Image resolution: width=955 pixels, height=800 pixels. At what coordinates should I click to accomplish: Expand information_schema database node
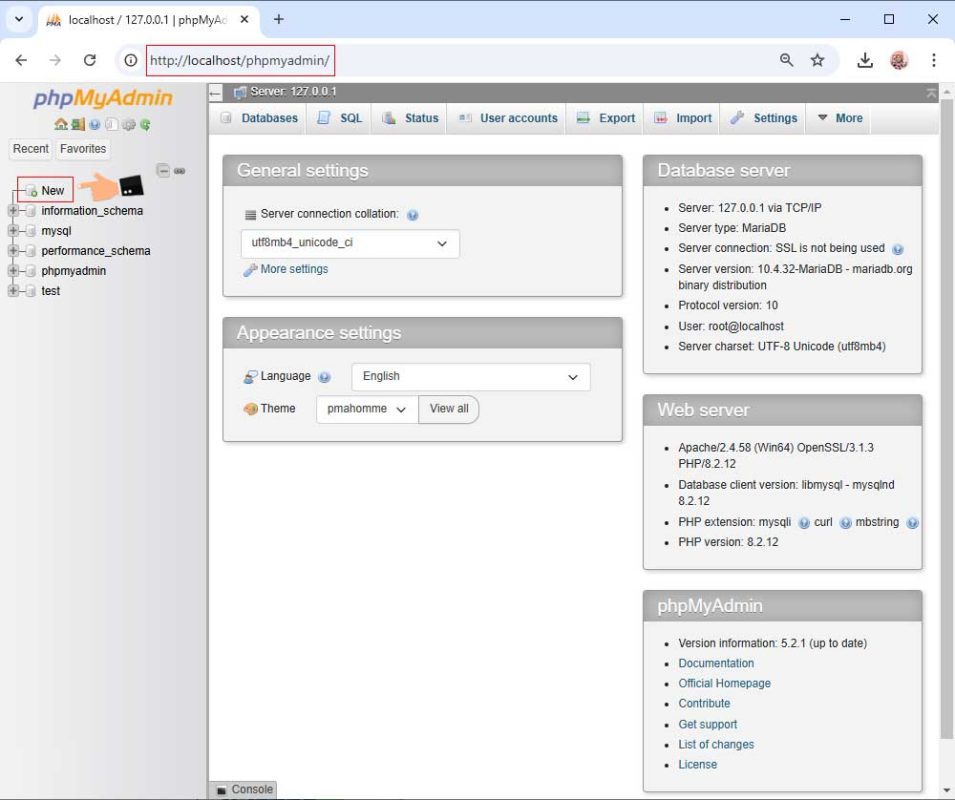click(13, 211)
